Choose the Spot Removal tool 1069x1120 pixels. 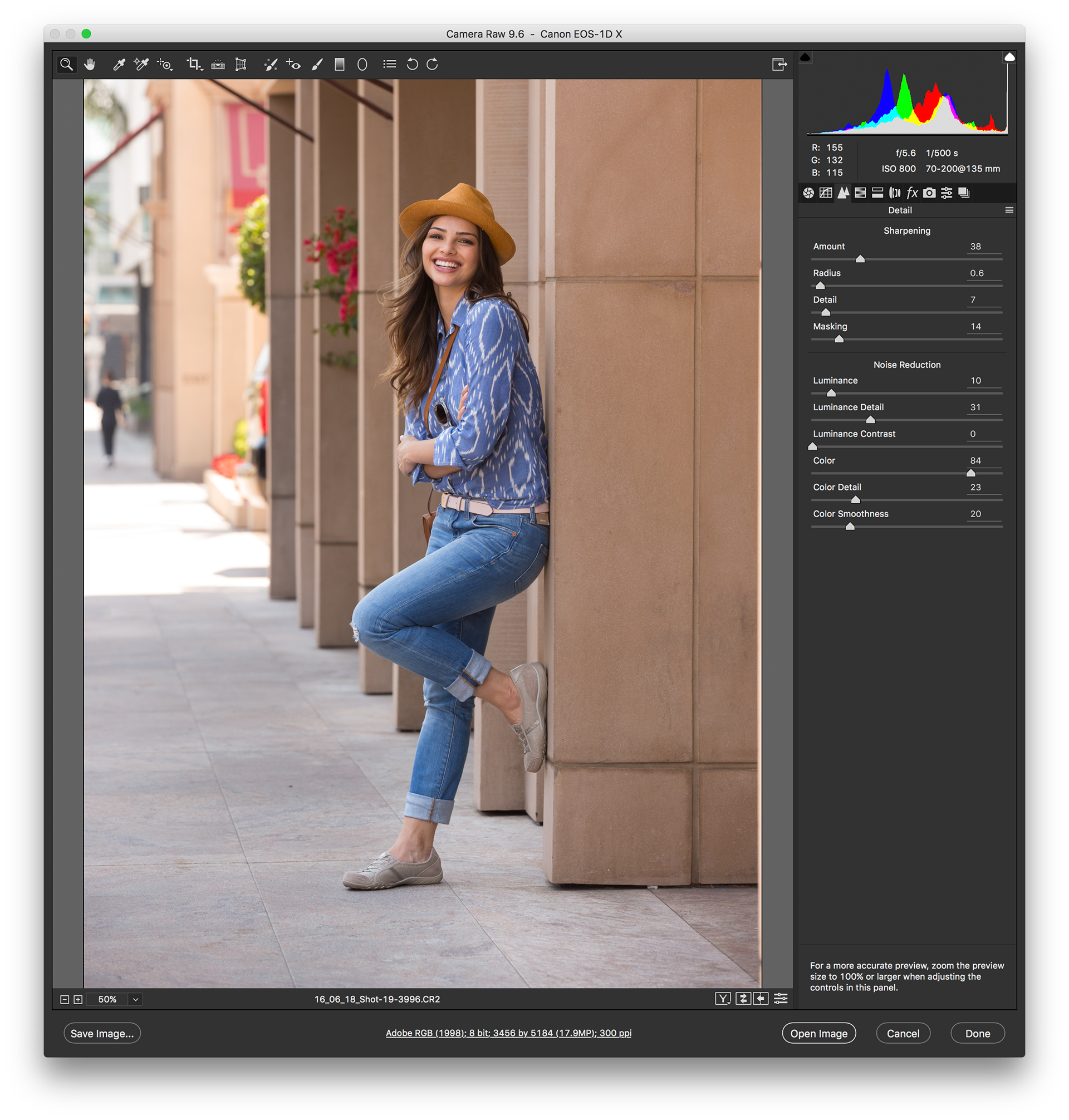(271, 65)
